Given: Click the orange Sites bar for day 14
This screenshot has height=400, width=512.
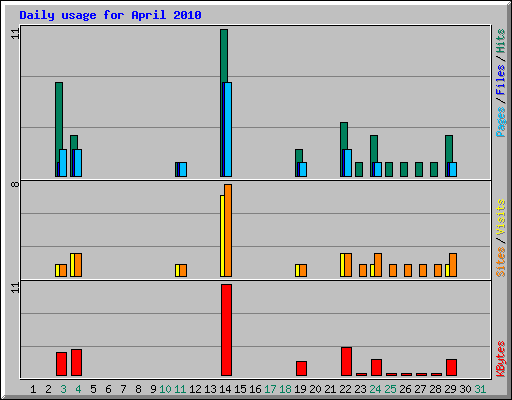Looking at the screenshot, I should [x=228, y=230].
